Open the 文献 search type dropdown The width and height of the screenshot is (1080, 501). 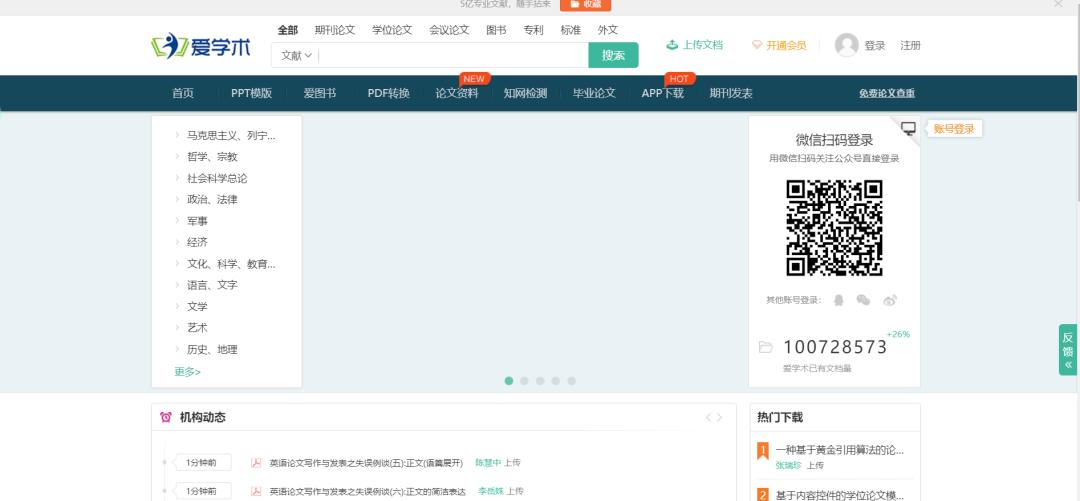coord(295,56)
